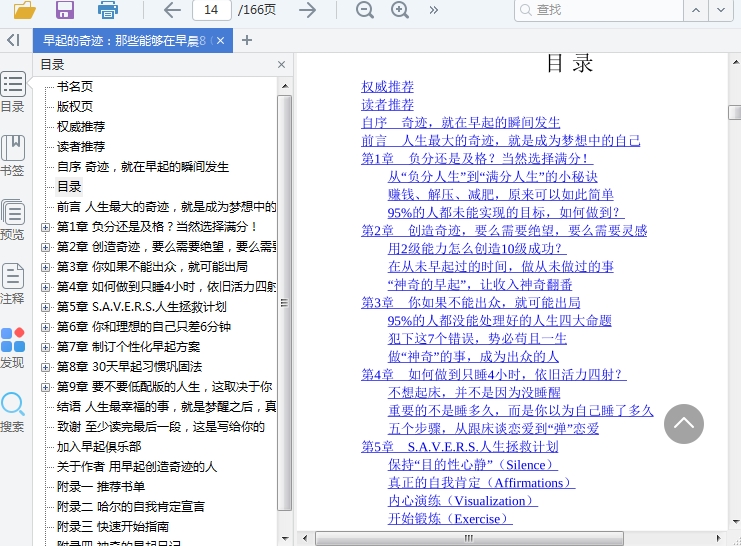Click the page number field showing 14
Screen dimensions: 741x546
point(212,9)
